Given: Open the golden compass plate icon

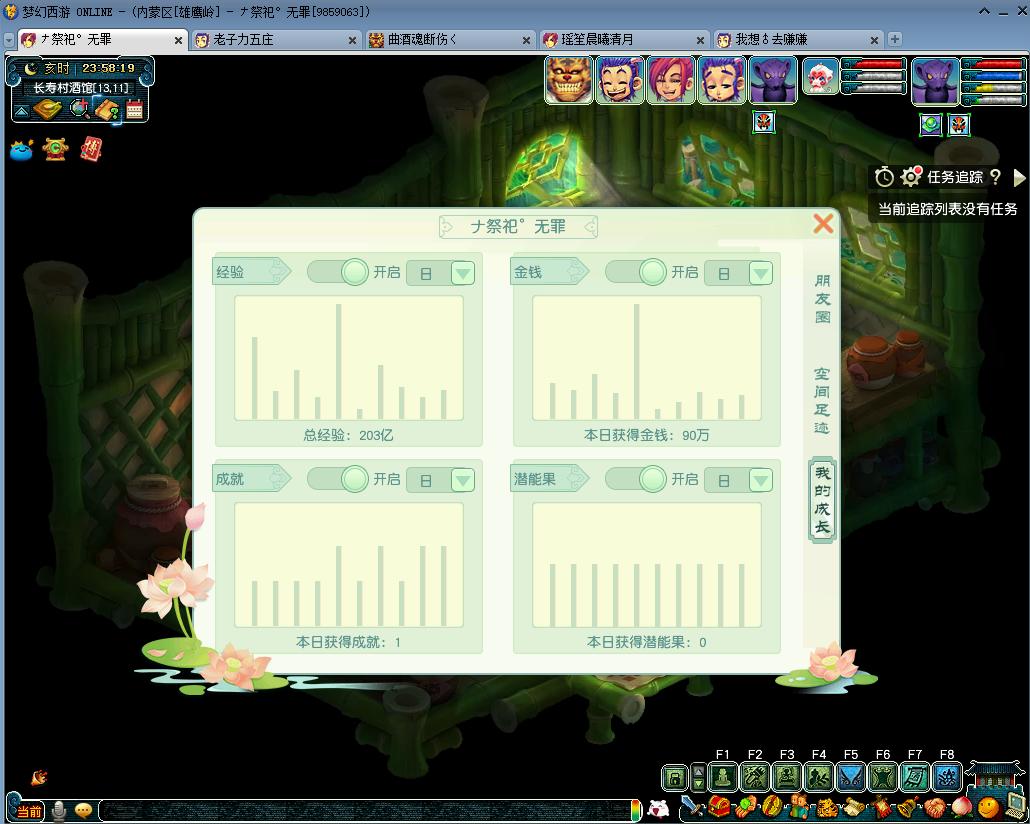Looking at the screenshot, I should click(x=47, y=108).
